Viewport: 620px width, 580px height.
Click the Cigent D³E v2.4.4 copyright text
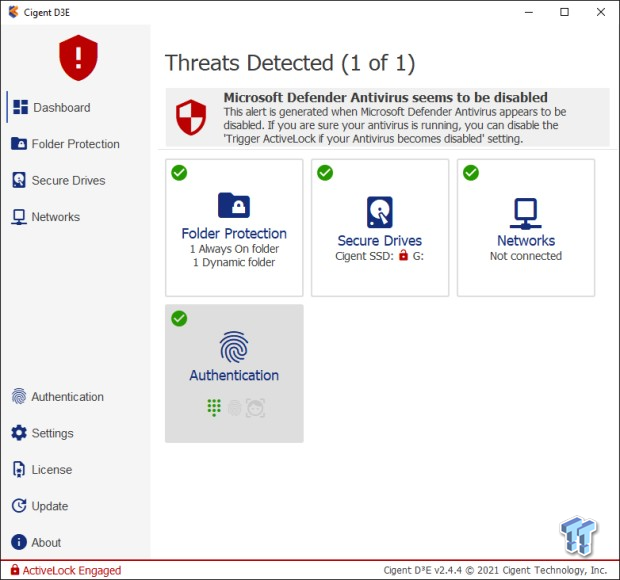(495, 570)
